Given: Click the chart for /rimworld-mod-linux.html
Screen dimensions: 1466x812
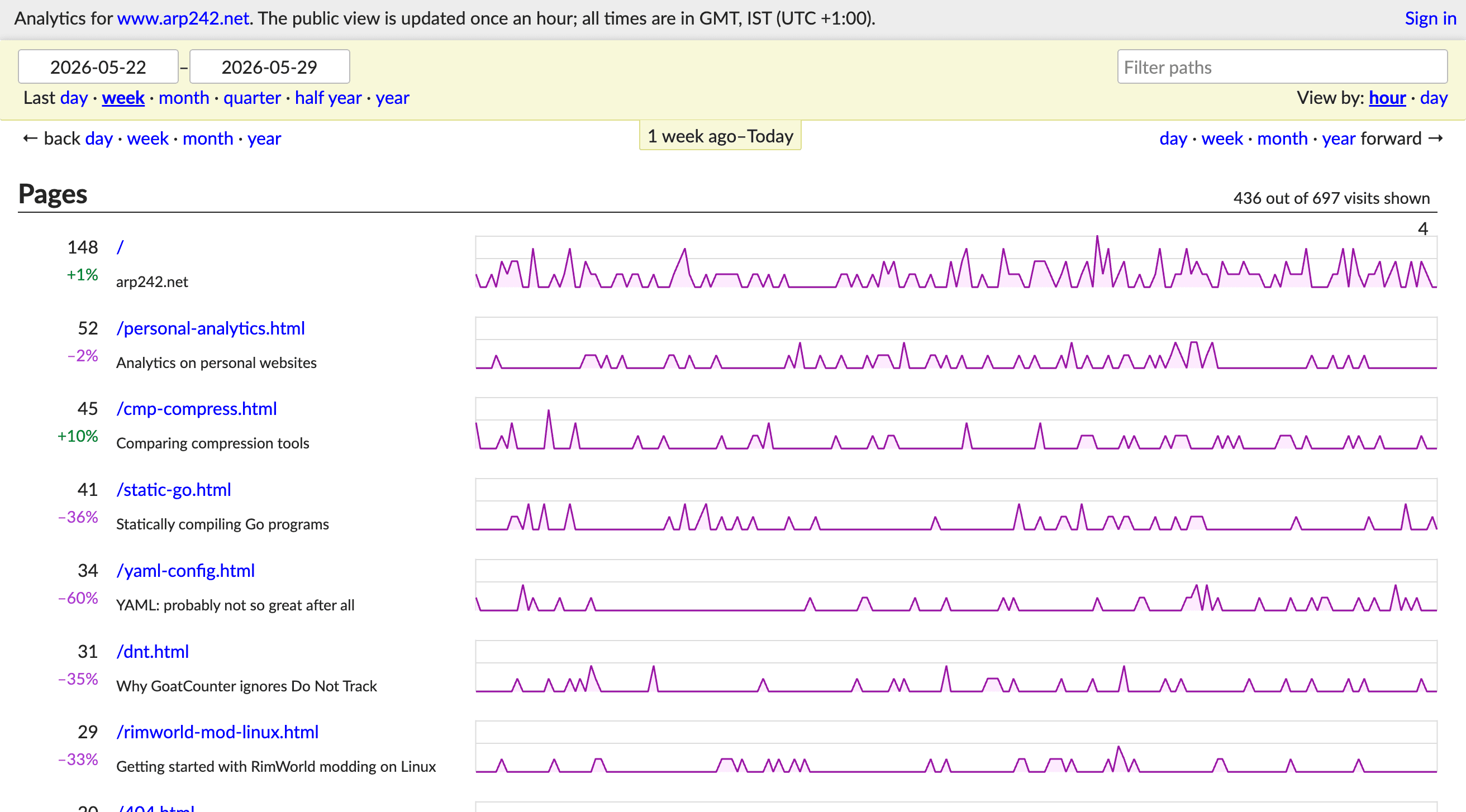Looking at the screenshot, I should [956, 747].
